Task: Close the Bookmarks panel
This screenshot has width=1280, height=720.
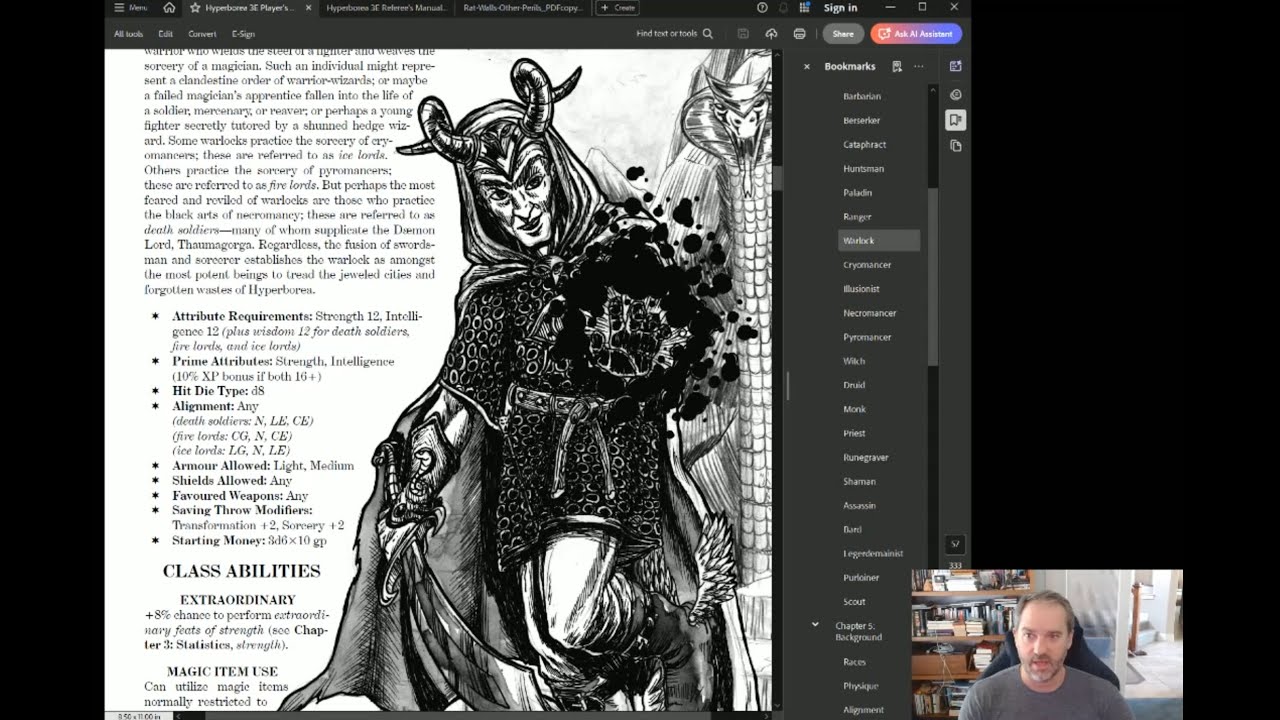Action: pos(807,67)
